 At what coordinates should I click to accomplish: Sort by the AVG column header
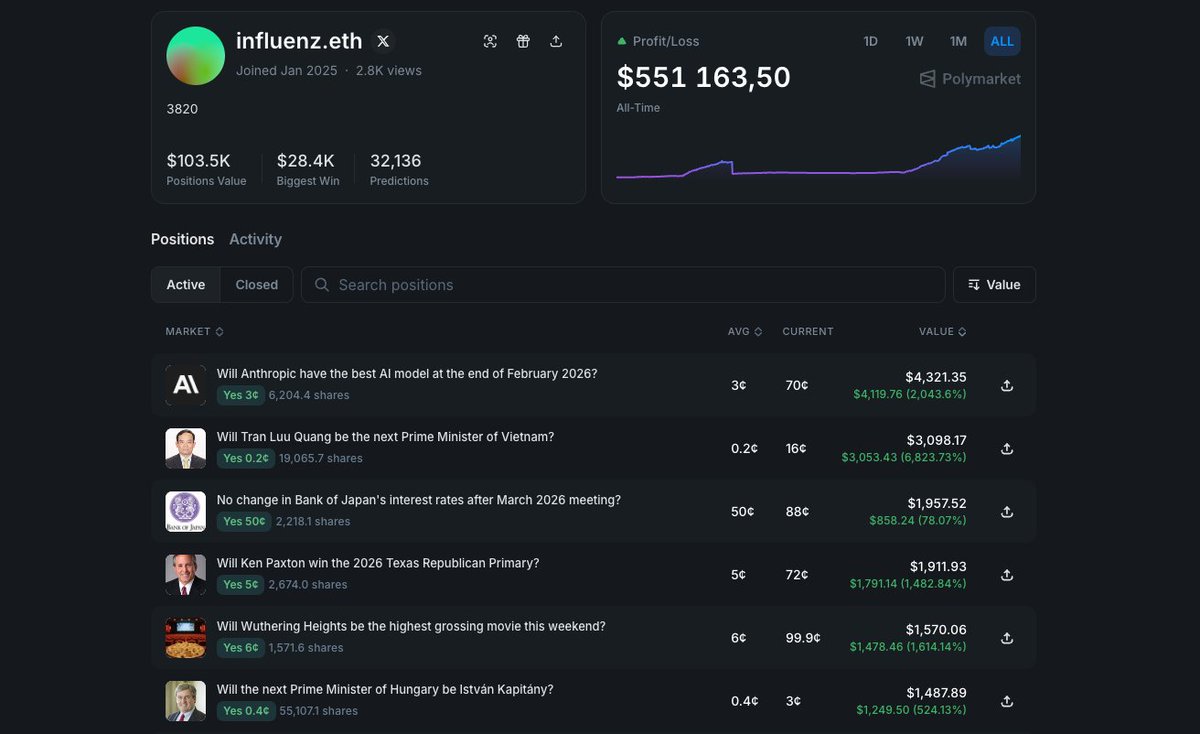click(x=745, y=331)
